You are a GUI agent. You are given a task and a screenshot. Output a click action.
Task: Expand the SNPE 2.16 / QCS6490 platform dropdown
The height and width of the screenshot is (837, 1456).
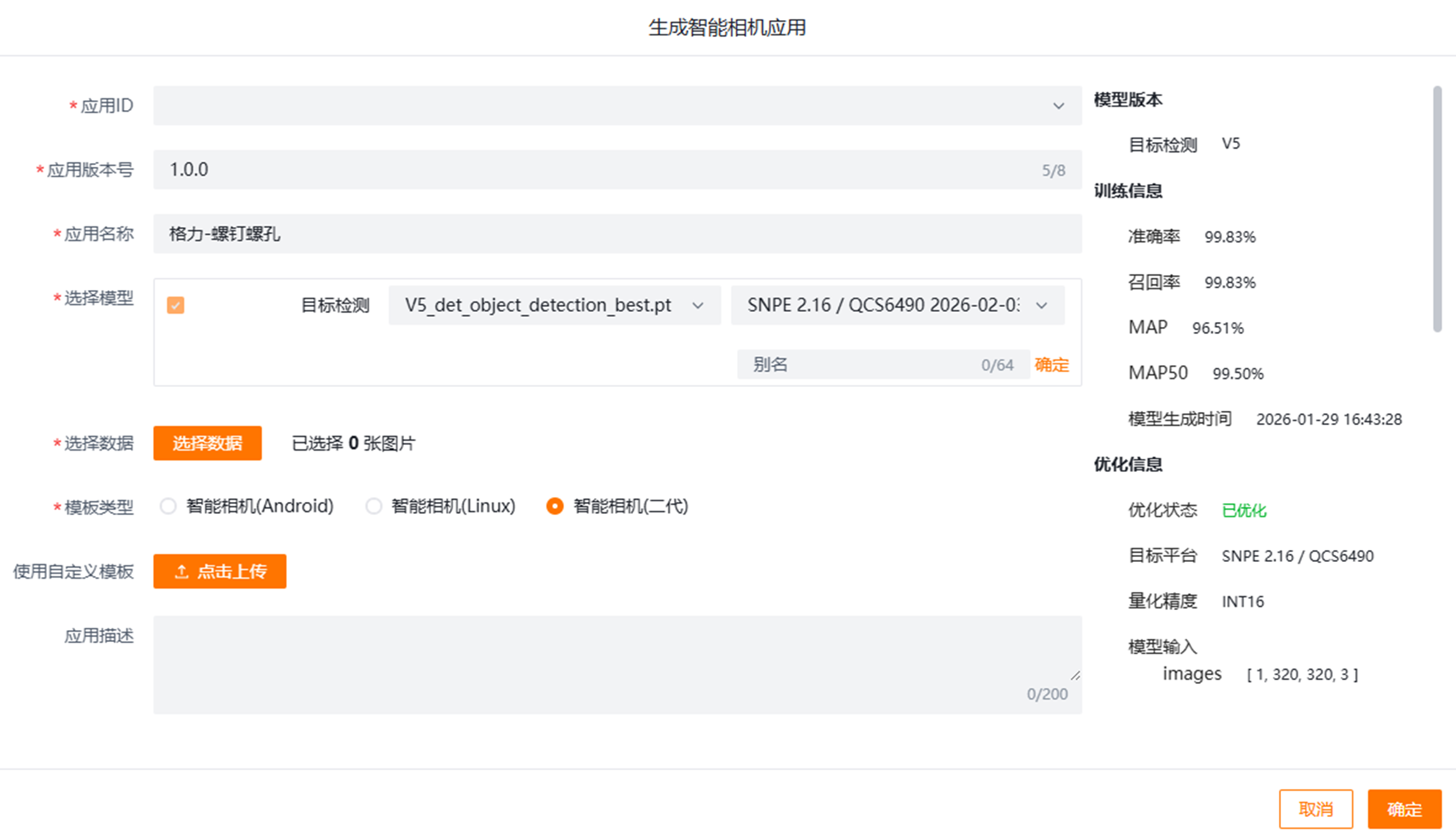click(x=881, y=305)
